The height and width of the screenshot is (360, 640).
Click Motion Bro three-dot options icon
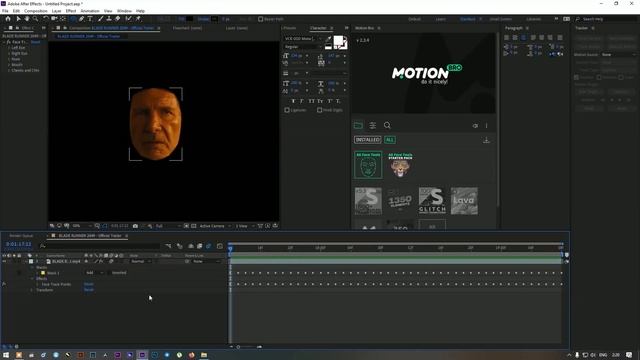pyautogui.click(x=487, y=126)
